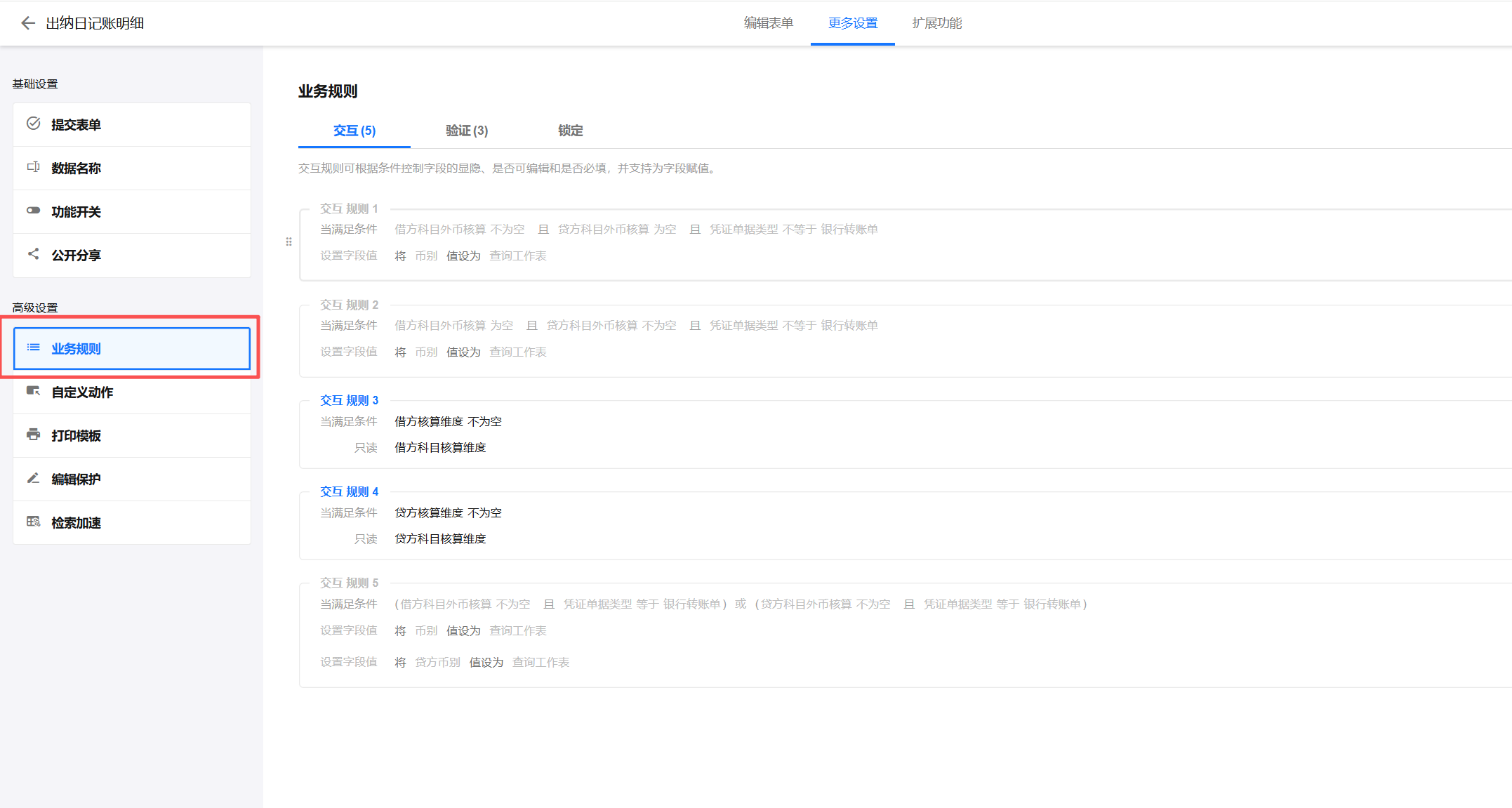
Task: Click the back arrow icon
Action: [28, 23]
